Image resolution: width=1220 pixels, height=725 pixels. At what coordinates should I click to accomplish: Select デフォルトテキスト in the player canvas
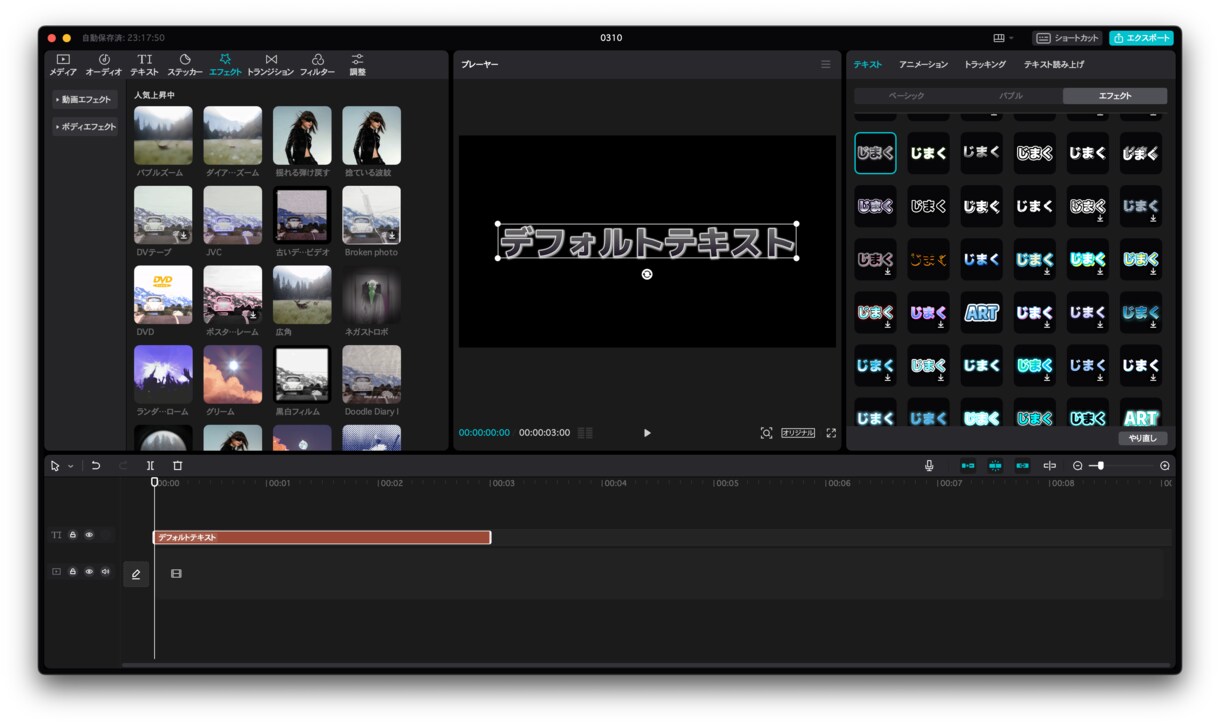pyautogui.click(x=647, y=241)
